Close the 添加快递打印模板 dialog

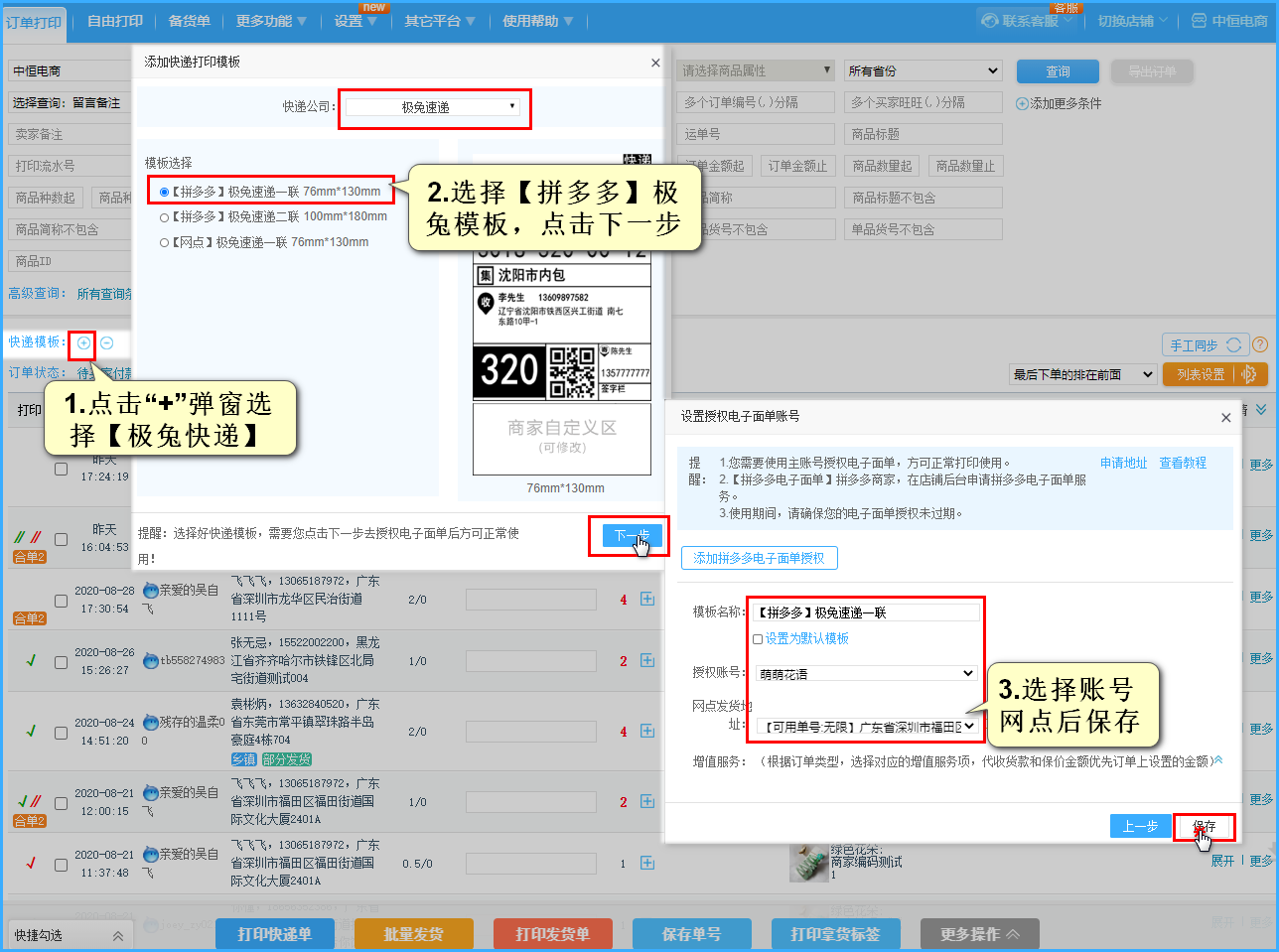click(655, 63)
